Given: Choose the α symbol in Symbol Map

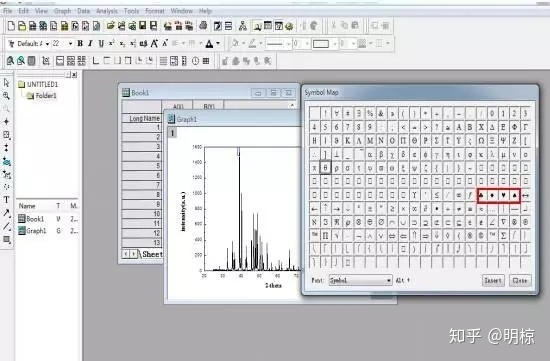Looking at the screenshot, I should 370,154.
